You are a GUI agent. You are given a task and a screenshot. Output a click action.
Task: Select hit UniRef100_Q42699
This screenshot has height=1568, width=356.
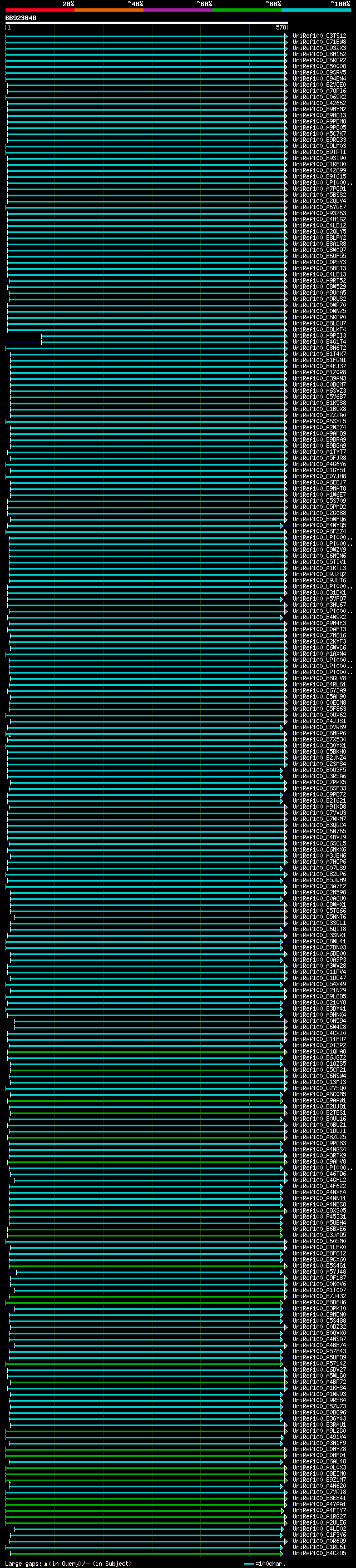tap(319, 170)
